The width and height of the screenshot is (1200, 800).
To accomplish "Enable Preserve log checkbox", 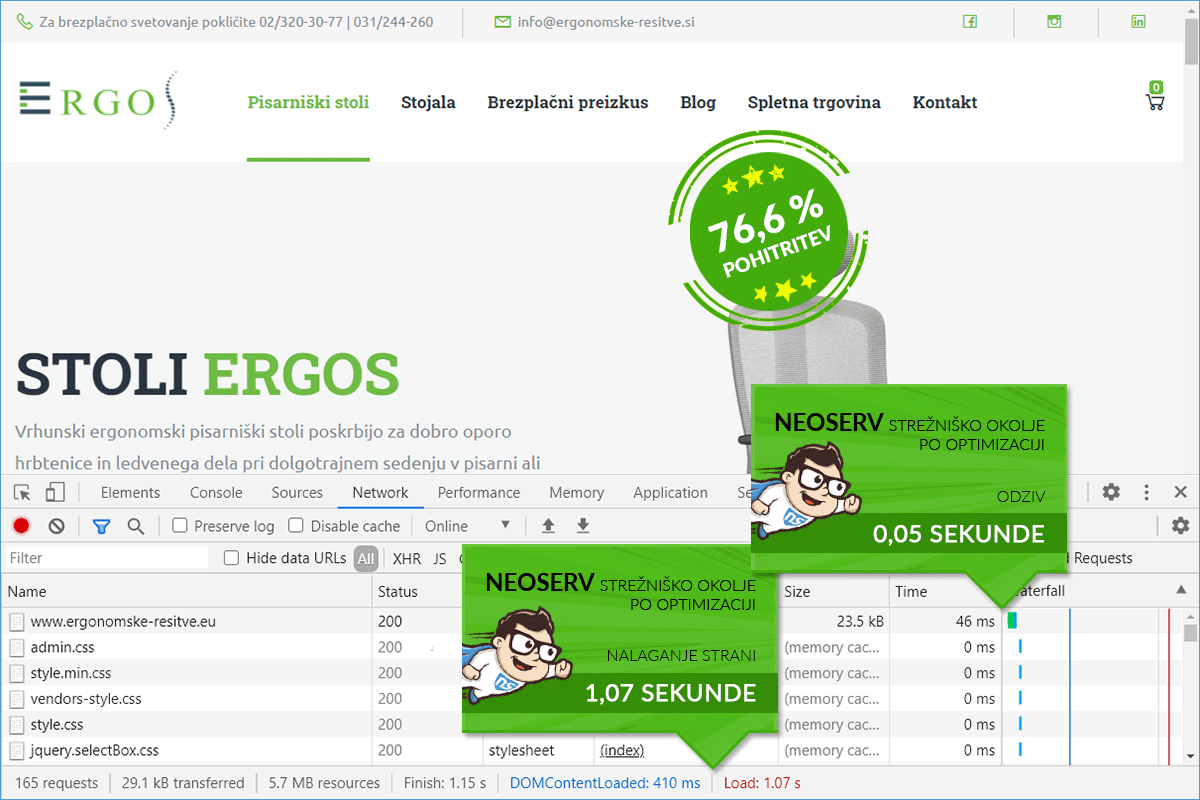I will (x=180, y=525).
